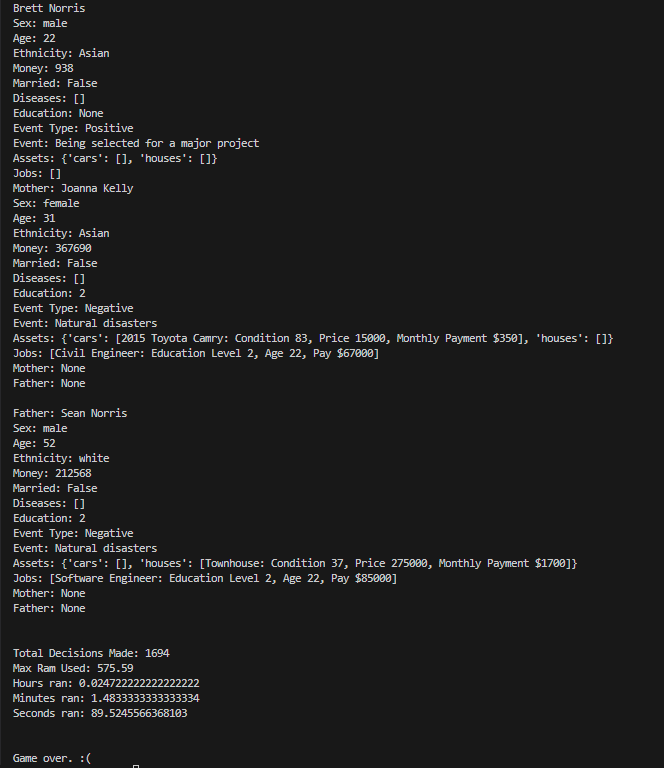Click the 'Money: 938' line

[x=43, y=68]
